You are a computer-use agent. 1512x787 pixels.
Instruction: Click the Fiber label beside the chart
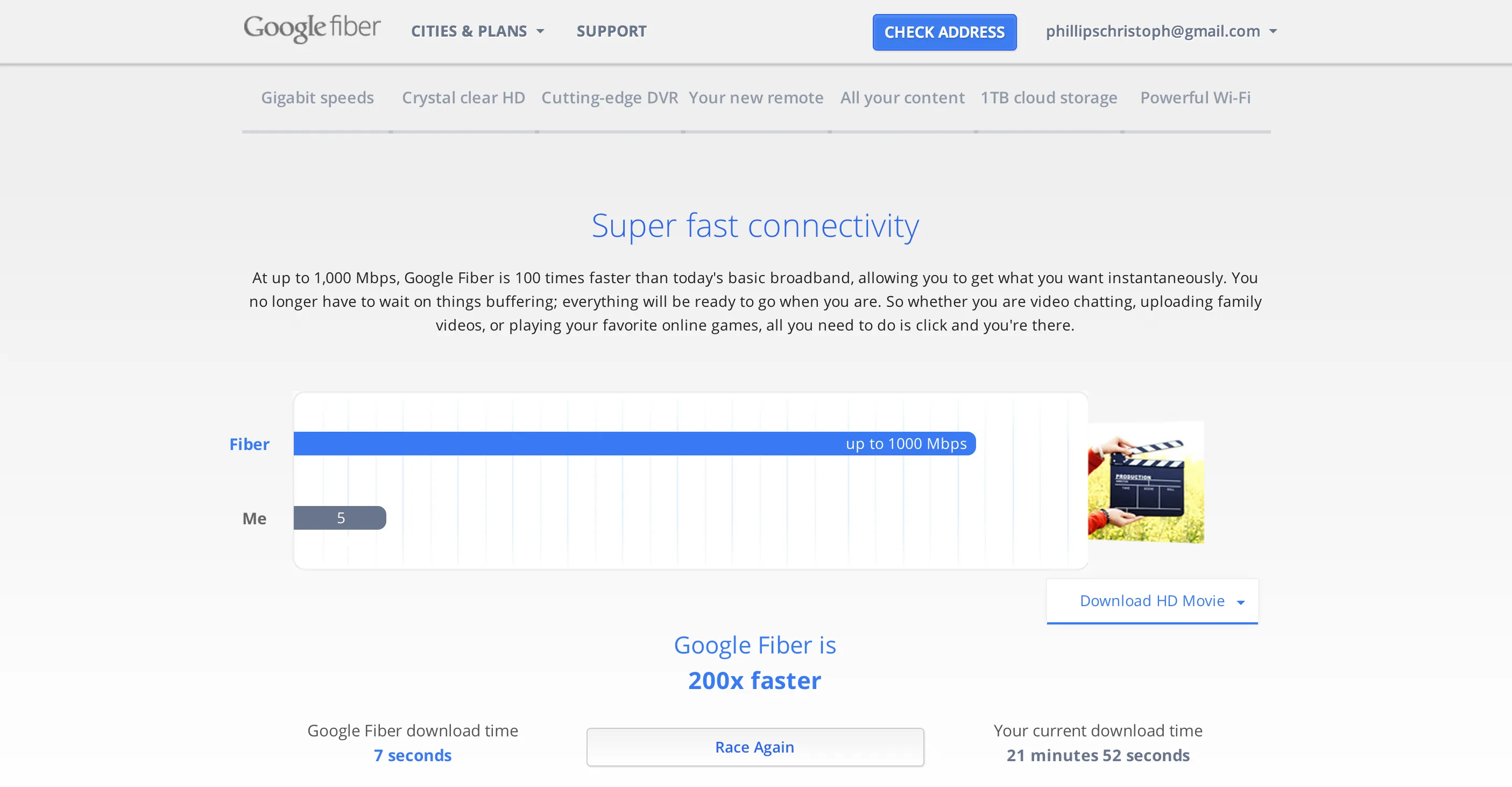click(x=249, y=444)
